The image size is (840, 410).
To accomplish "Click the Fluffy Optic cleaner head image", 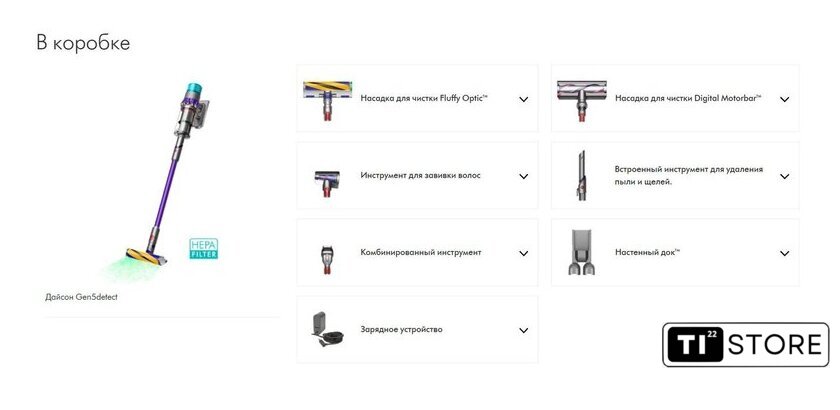I will [327, 100].
